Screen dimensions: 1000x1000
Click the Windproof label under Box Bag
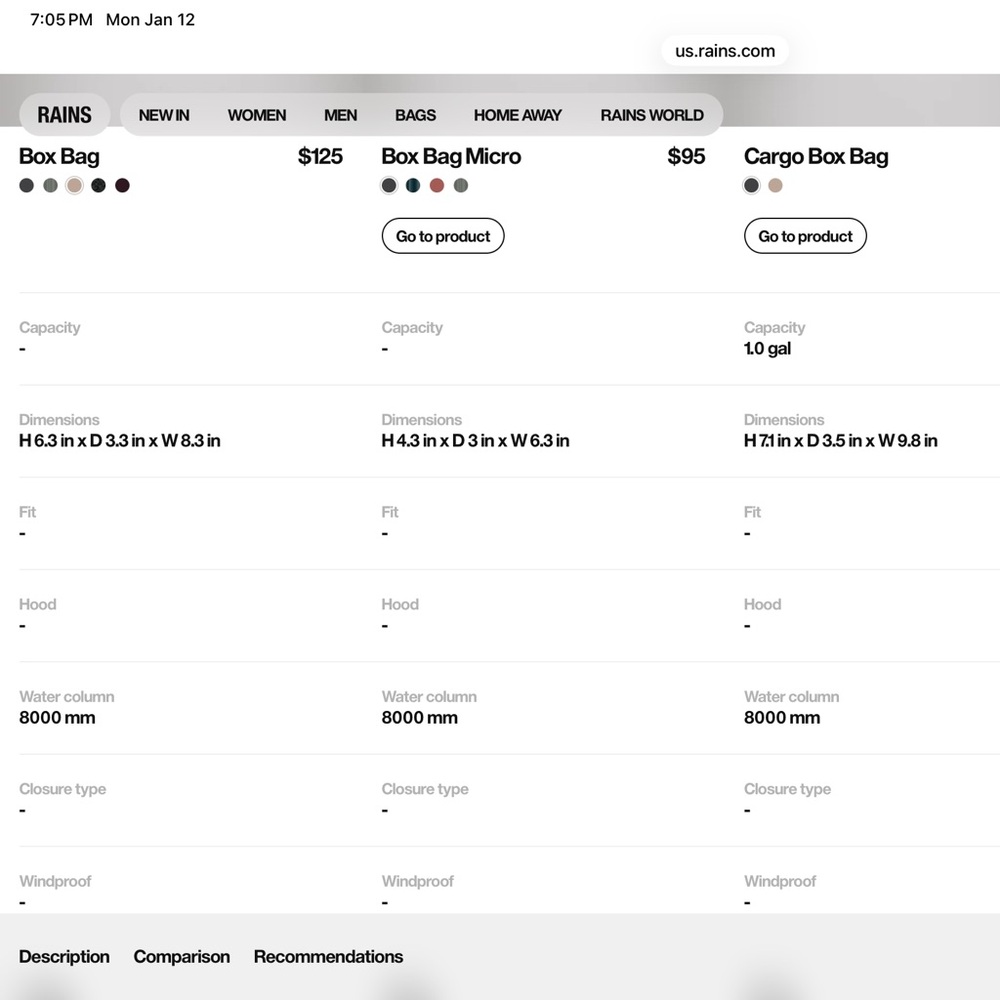[x=55, y=881]
